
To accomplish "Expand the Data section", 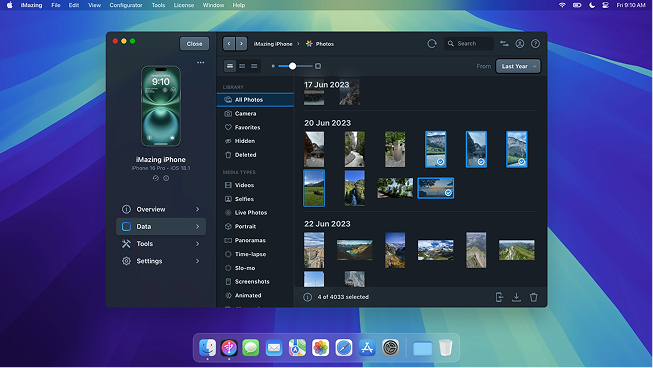I will coord(161,226).
